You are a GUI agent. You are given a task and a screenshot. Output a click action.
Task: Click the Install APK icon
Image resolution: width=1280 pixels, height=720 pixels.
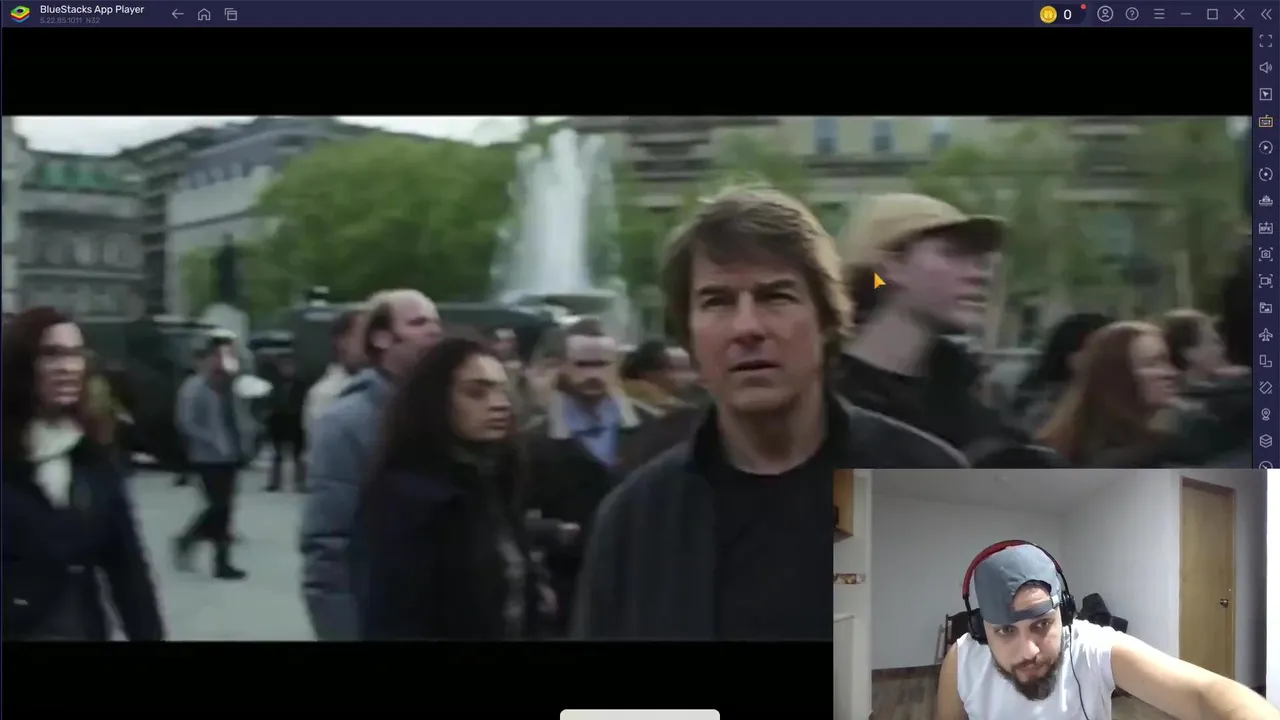[x=1266, y=228]
